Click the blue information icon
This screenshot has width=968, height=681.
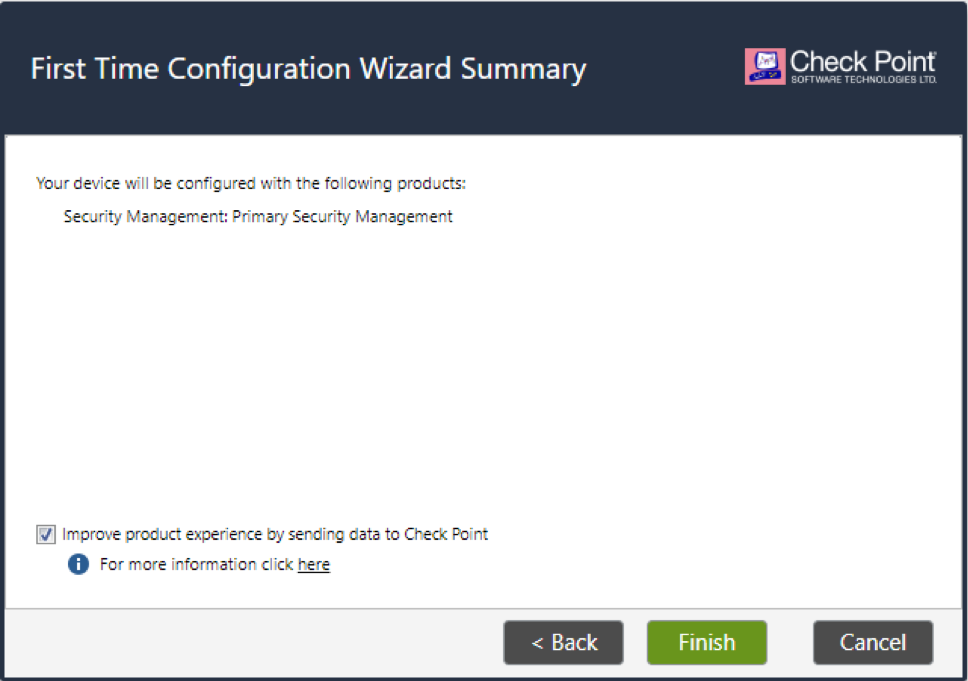click(x=78, y=564)
